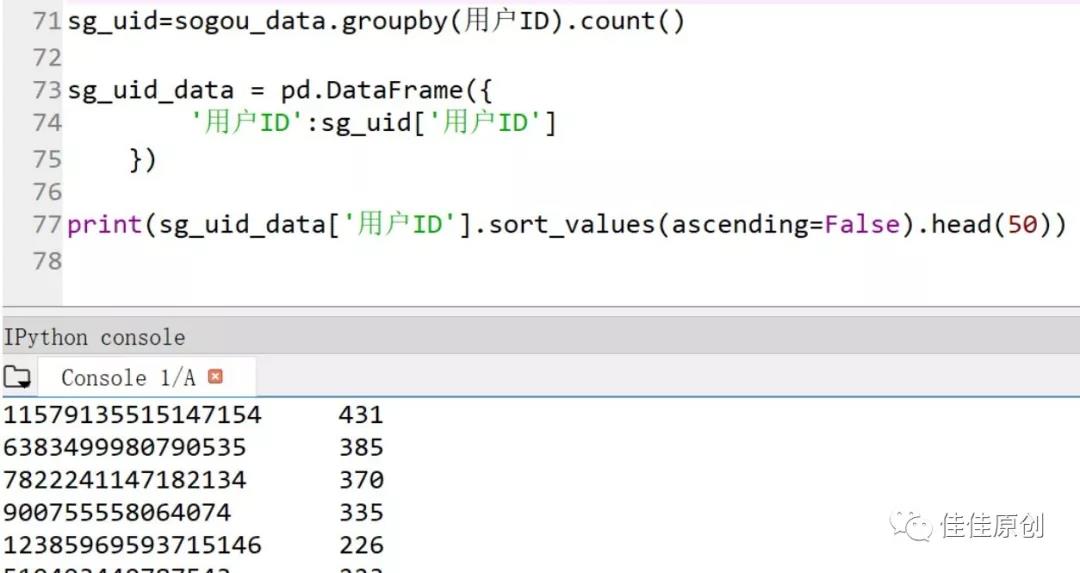Screen dimensions: 1080x573
Task: Click the IPython console pane title
Action: tap(93, 337)
